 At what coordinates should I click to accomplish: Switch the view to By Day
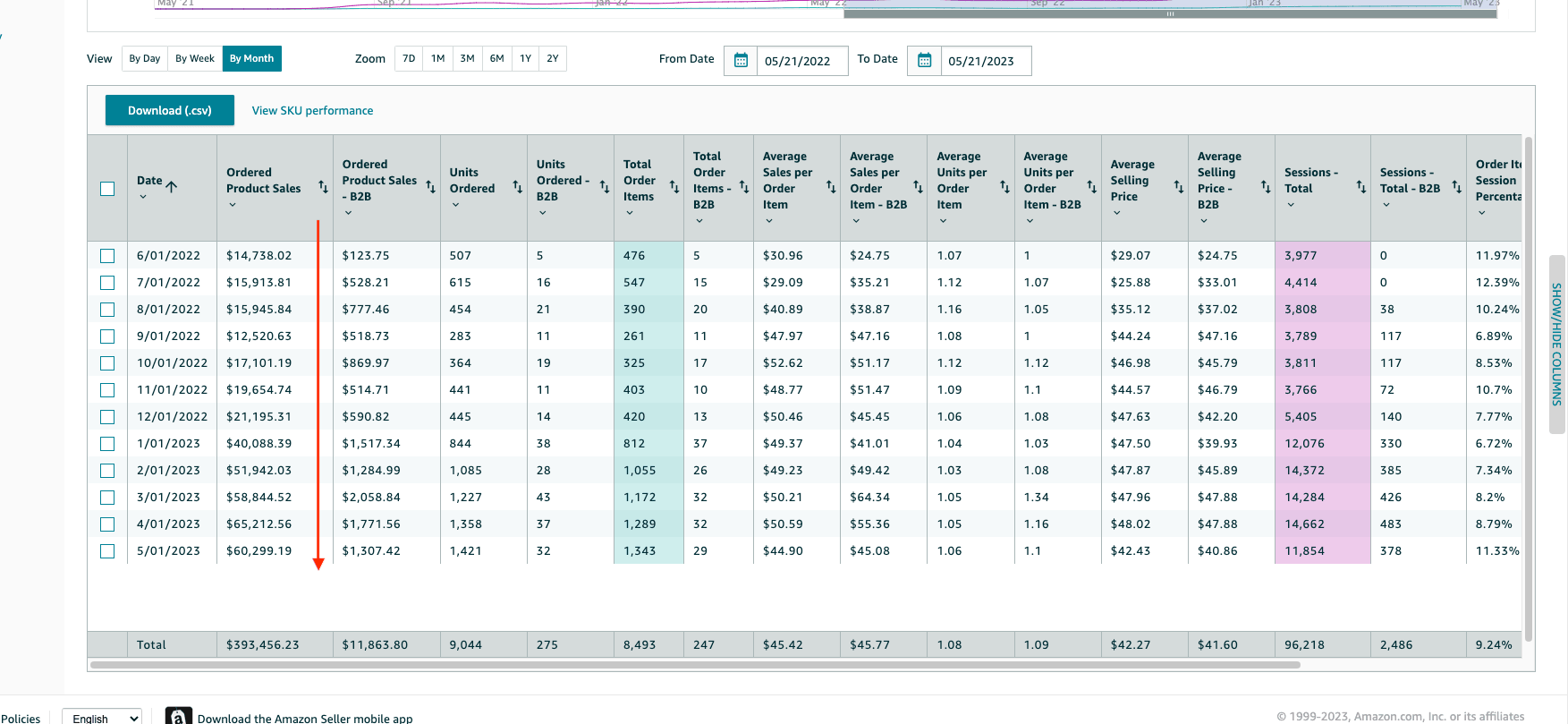pos(145,59)
